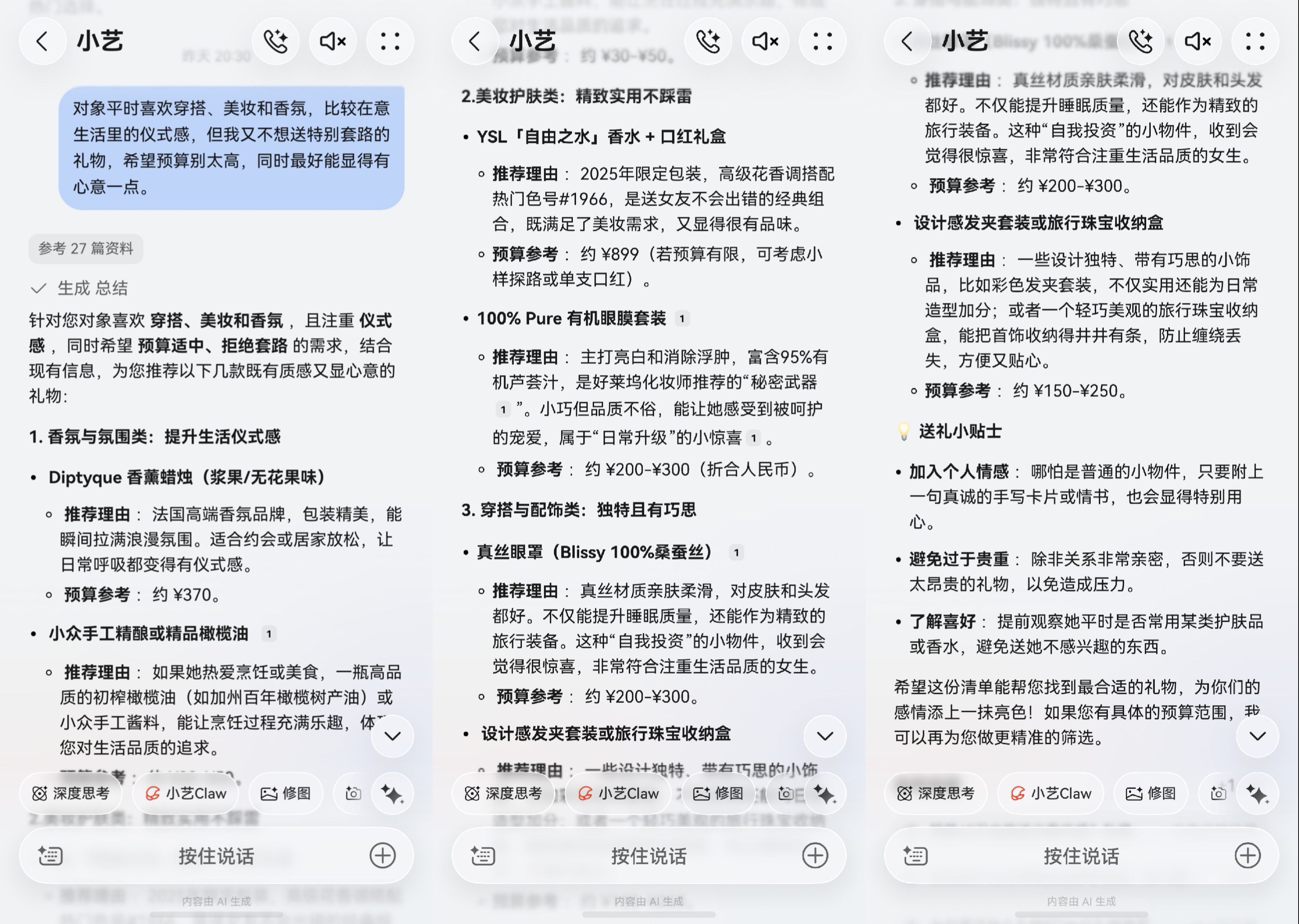Switch to keyboard input on the YSL gift set screen

point(482,856)
